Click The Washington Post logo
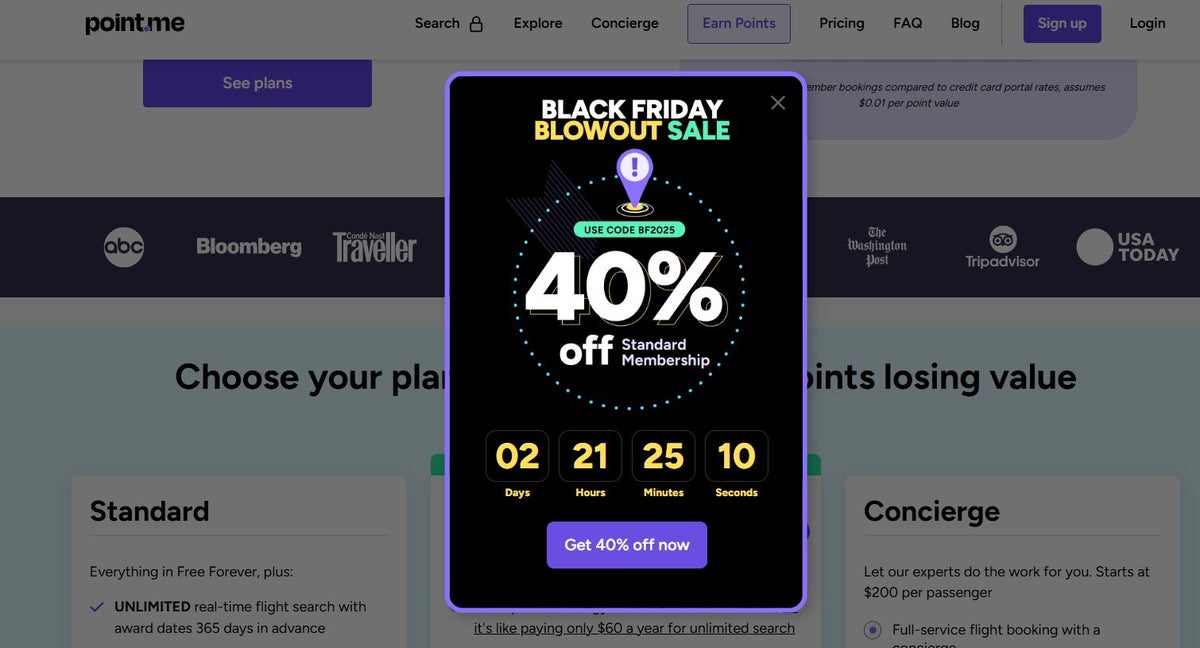 pyautogui.click(x=877, y=246)
